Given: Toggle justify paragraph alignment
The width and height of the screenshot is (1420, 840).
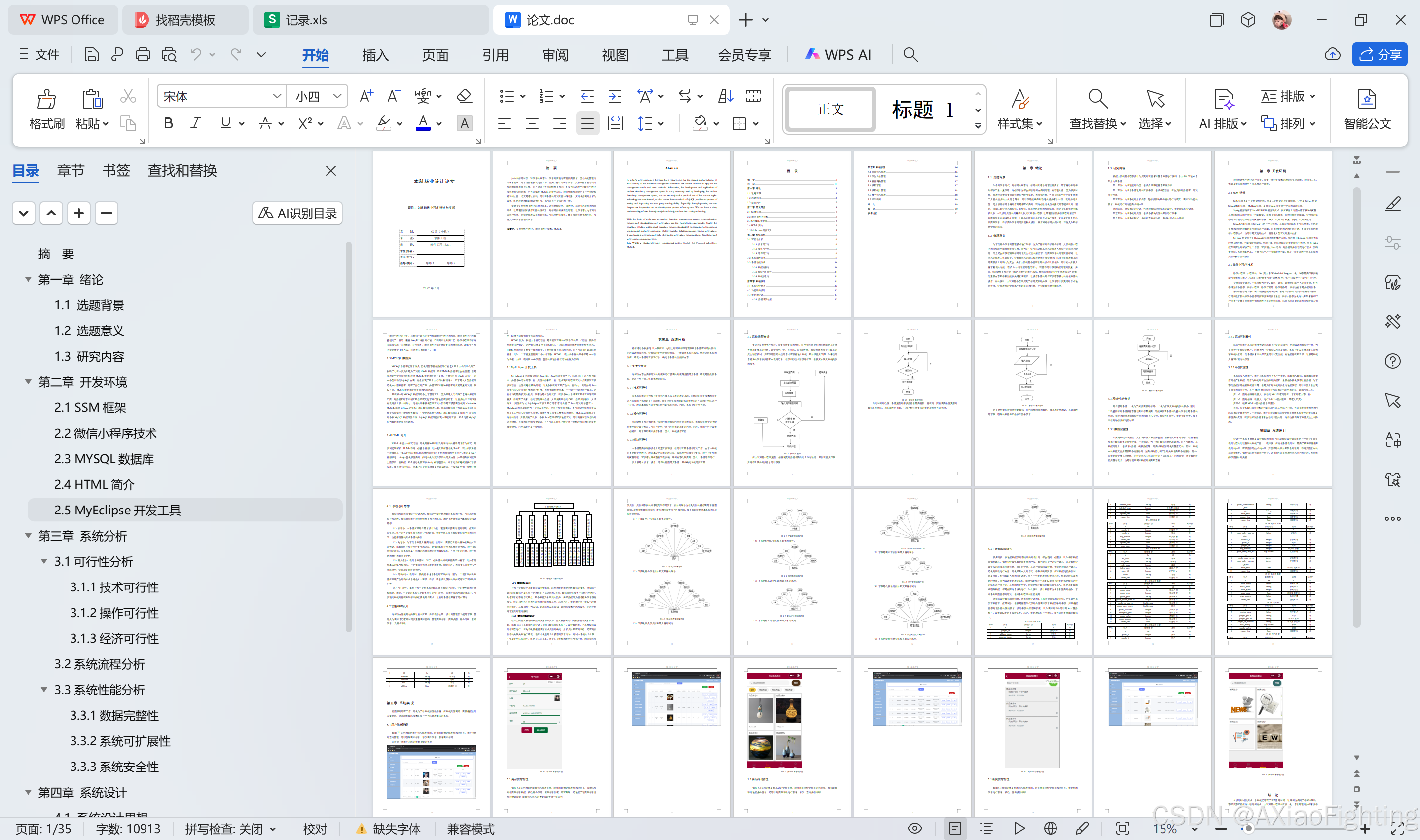Looking at the screenshot, I should (587, 123).
